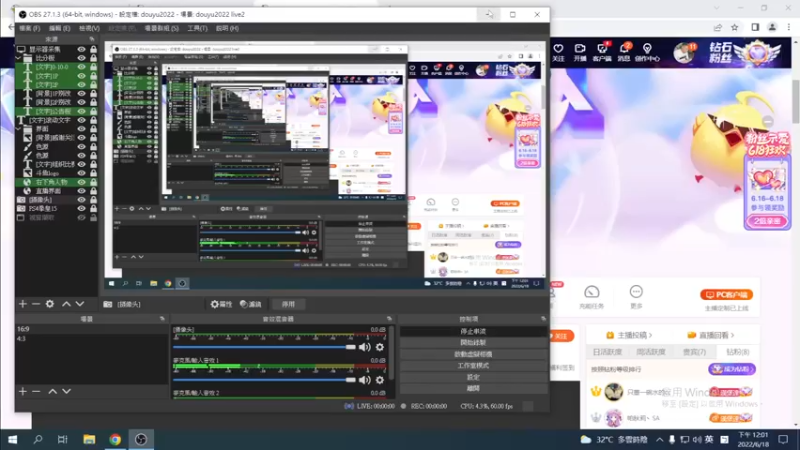Toggle visibility of [文字]滚动文字 source
Viewport: 800px width, 450px height.
(82, 120)
